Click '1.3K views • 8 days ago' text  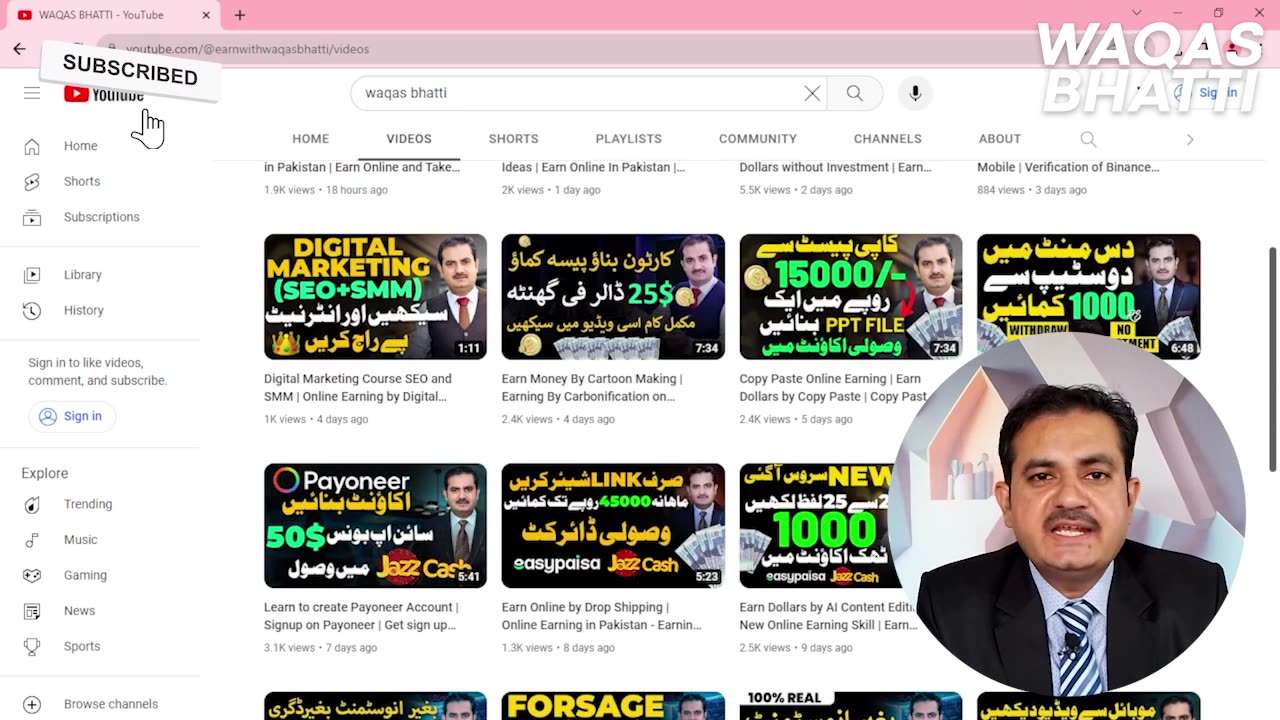(x=558, y=648)
